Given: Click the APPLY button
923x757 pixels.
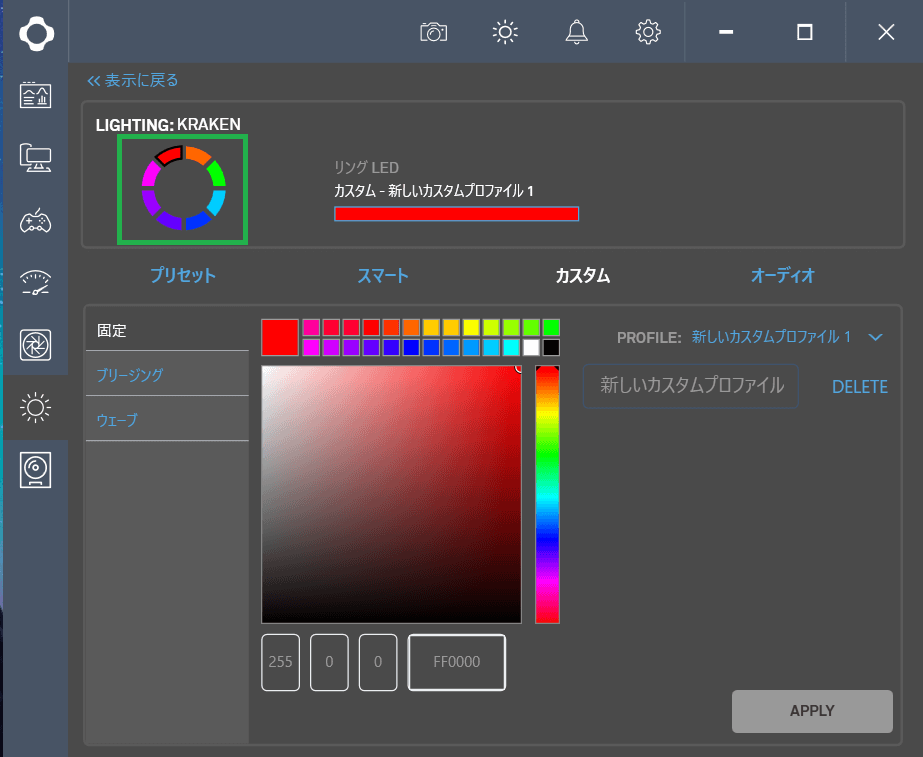Looking at the screenshot, I should (812, 710).
